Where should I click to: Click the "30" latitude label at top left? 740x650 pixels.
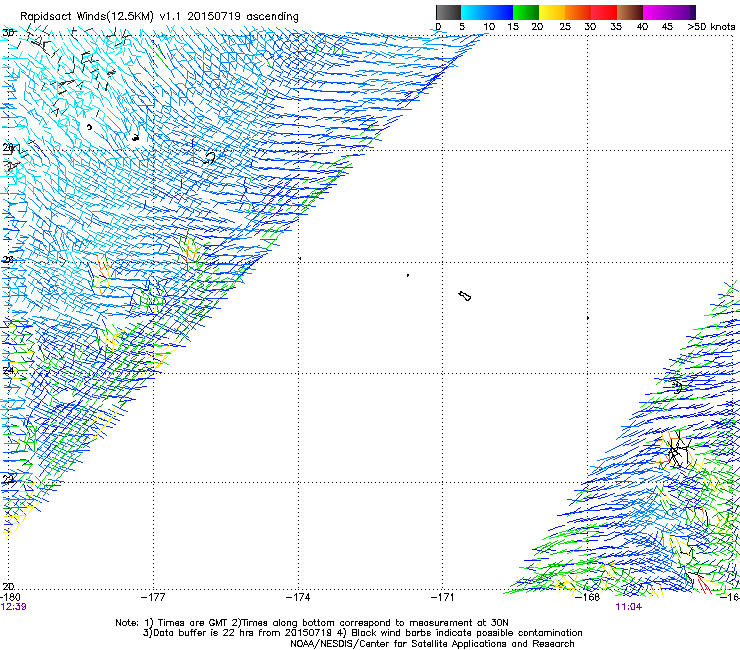(x=8, y=33)
